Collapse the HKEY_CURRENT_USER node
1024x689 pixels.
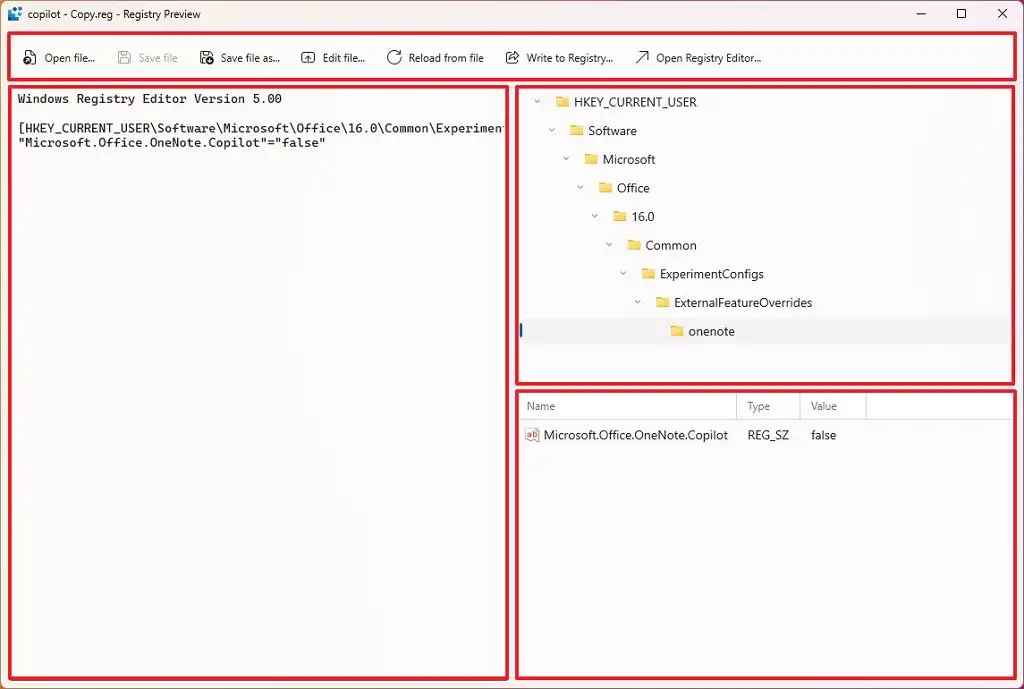click(x=536, y=101)
